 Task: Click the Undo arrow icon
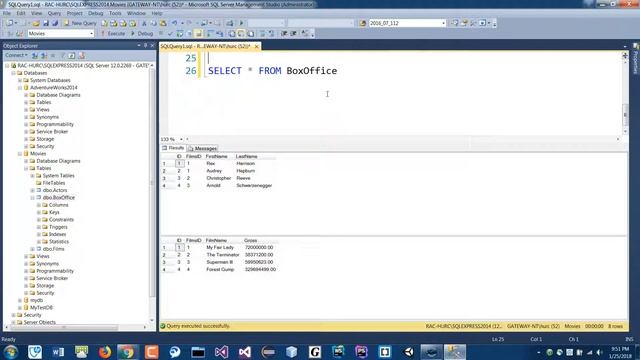click(x=175, y=23)
